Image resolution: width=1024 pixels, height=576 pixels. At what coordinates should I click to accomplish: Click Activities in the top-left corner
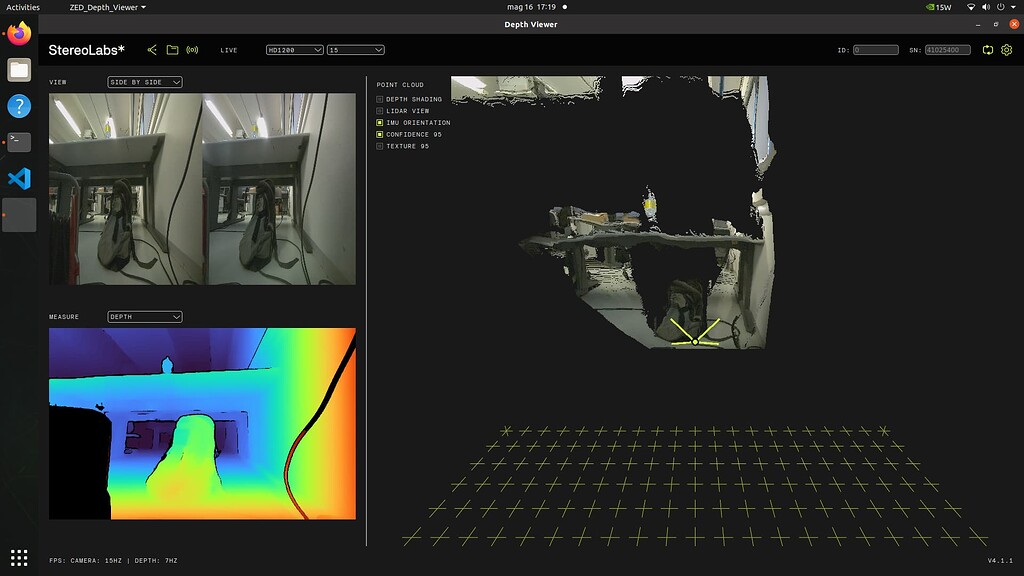pyautogui.click(x=24, y=5)
